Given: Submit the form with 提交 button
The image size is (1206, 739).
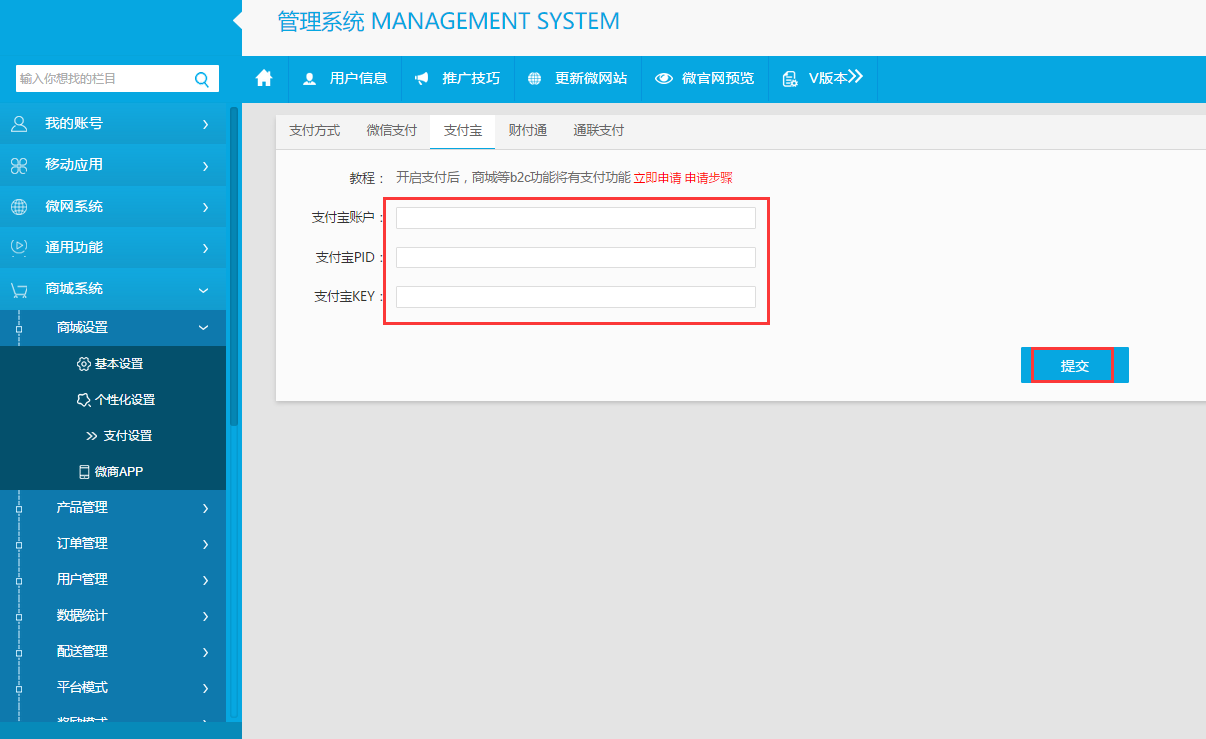Looking at the screenshot, I should coord(1075,365).
